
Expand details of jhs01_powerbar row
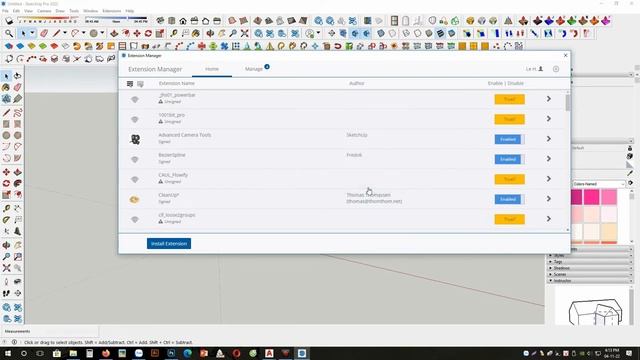click(549, 99)
